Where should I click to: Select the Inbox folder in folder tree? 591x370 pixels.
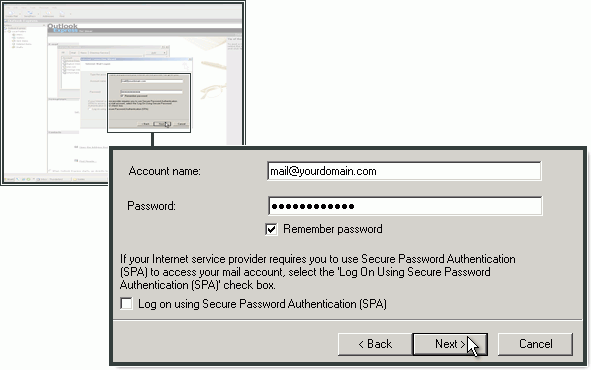point(17,35)
